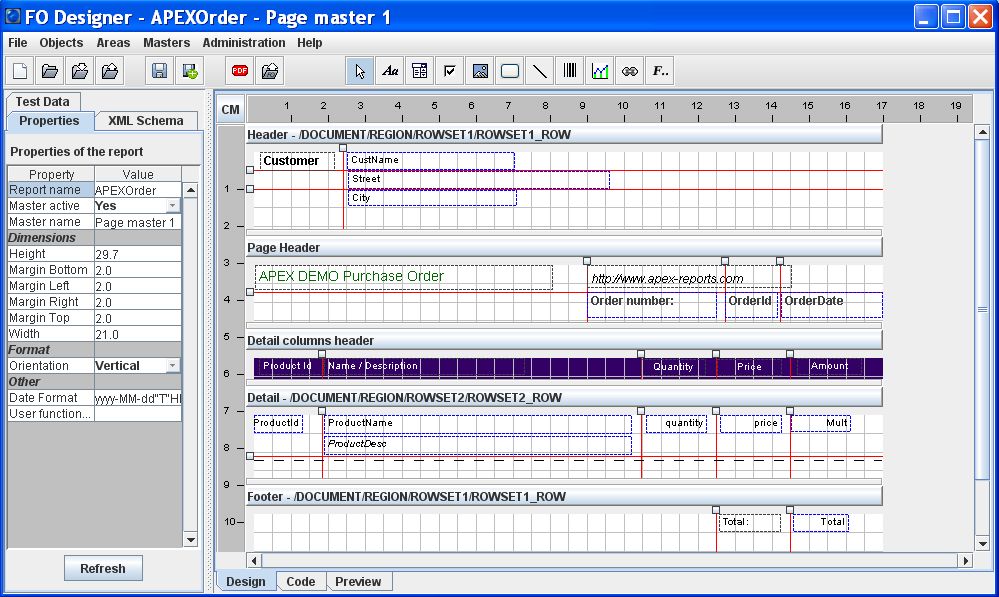Select the image insert tool
This screenshot has width=999, height=597.
point(480,71)
